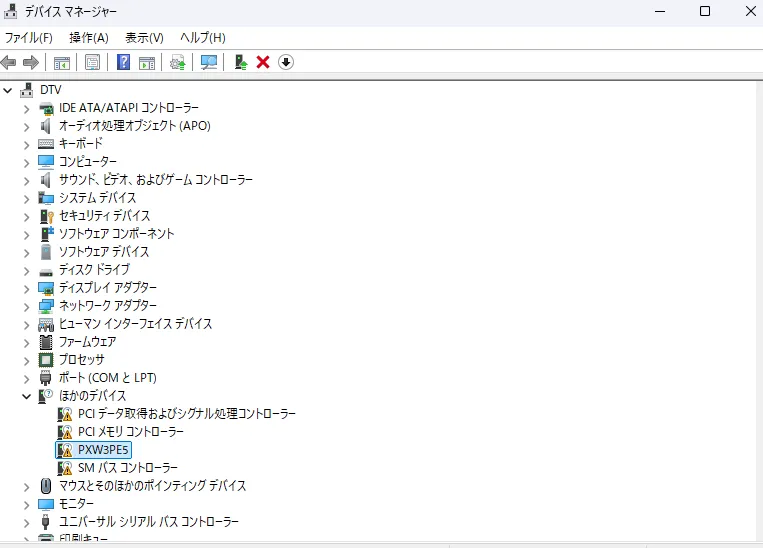
Task: Click the black down-arrow toolbar icon
Action: pyautogui.click(x=286, y=62)
